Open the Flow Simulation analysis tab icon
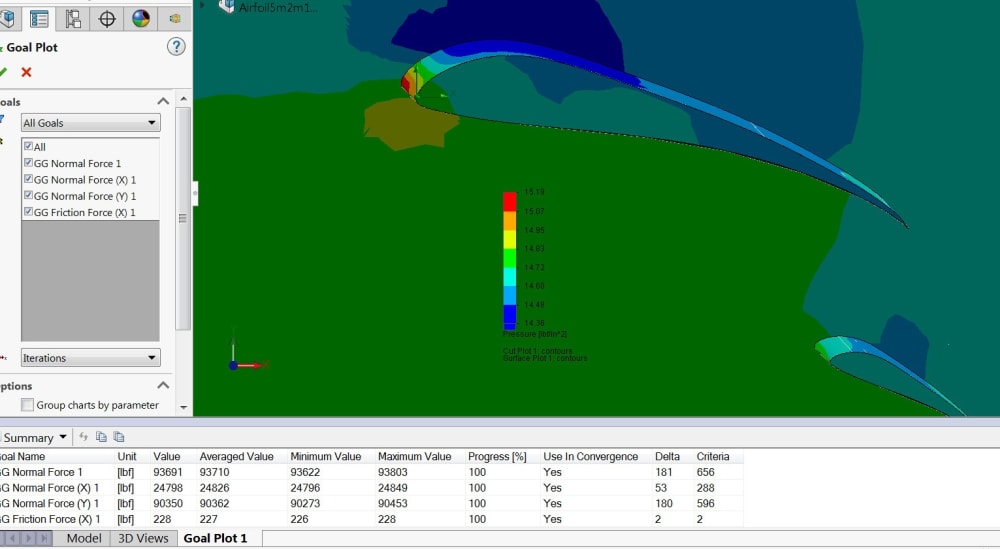Viewport: 1000px width, 549px height. (x=174, y=18)
